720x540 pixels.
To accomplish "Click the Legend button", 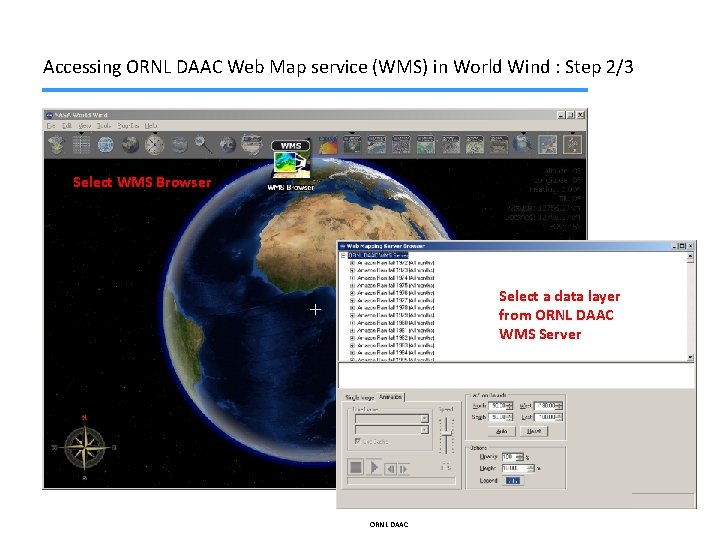I will click(513, 481).
